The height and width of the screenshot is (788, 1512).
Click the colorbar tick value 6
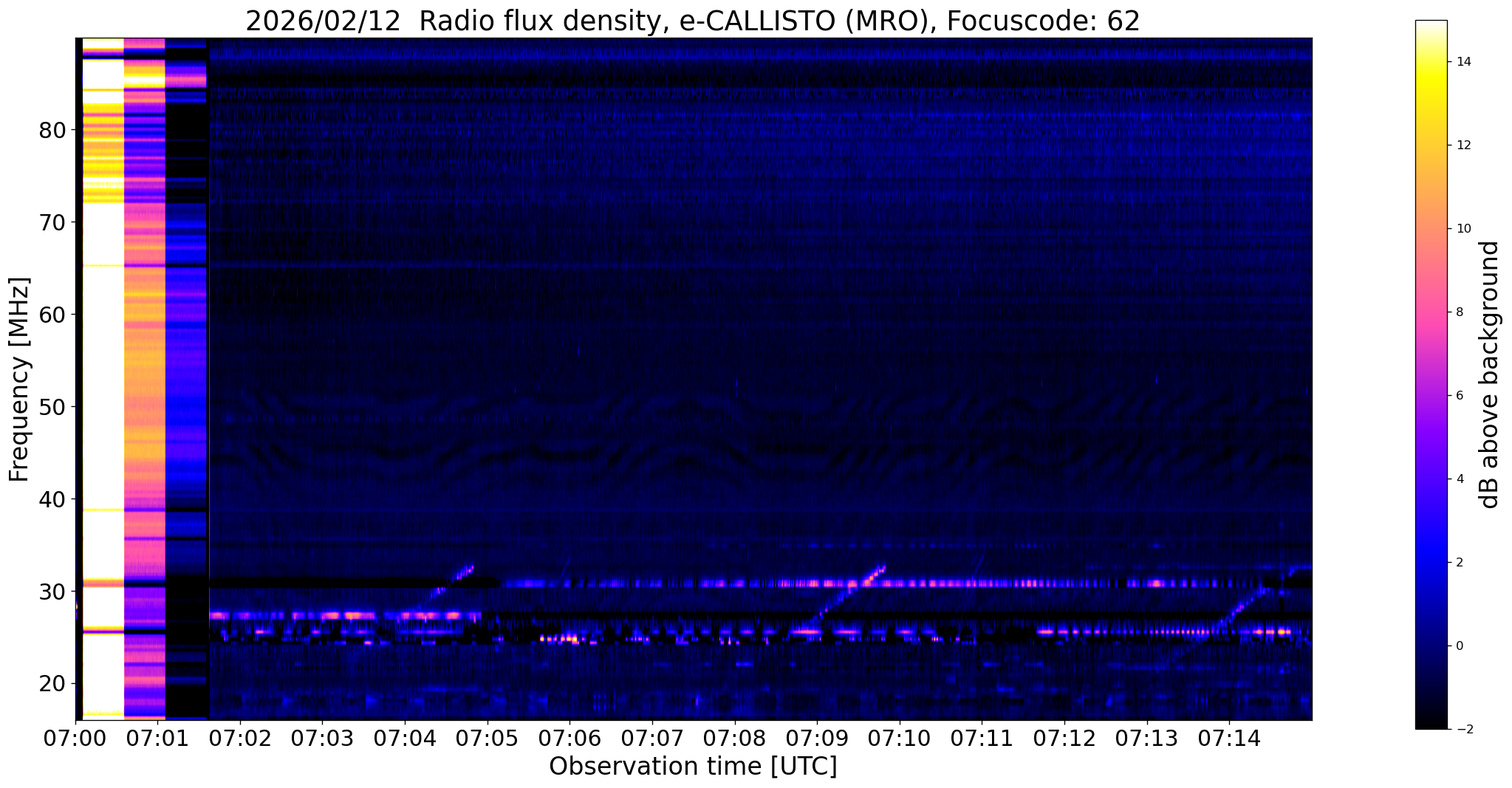(1459, 396)
